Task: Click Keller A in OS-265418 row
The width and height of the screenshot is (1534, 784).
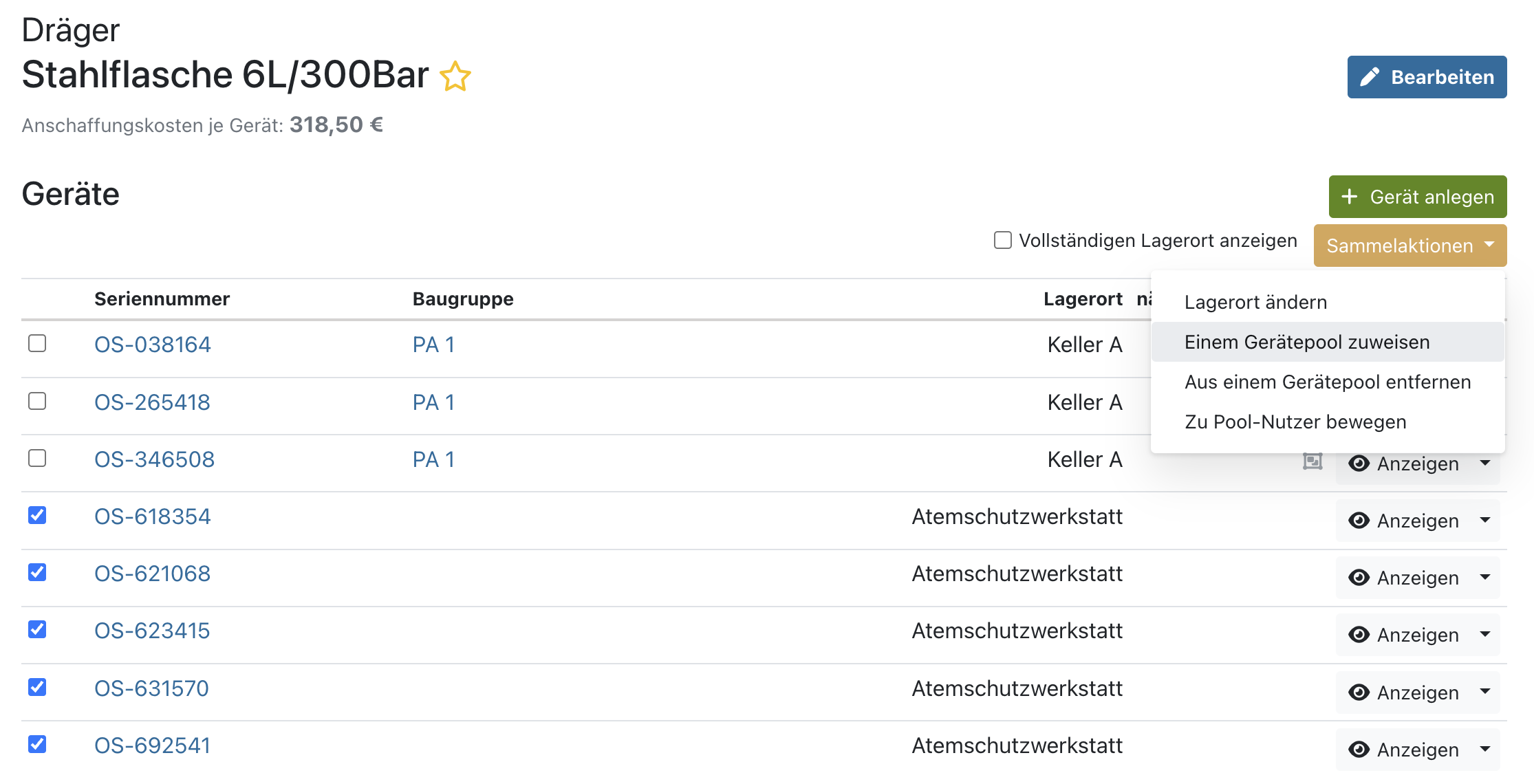Action: [1085, 402]
